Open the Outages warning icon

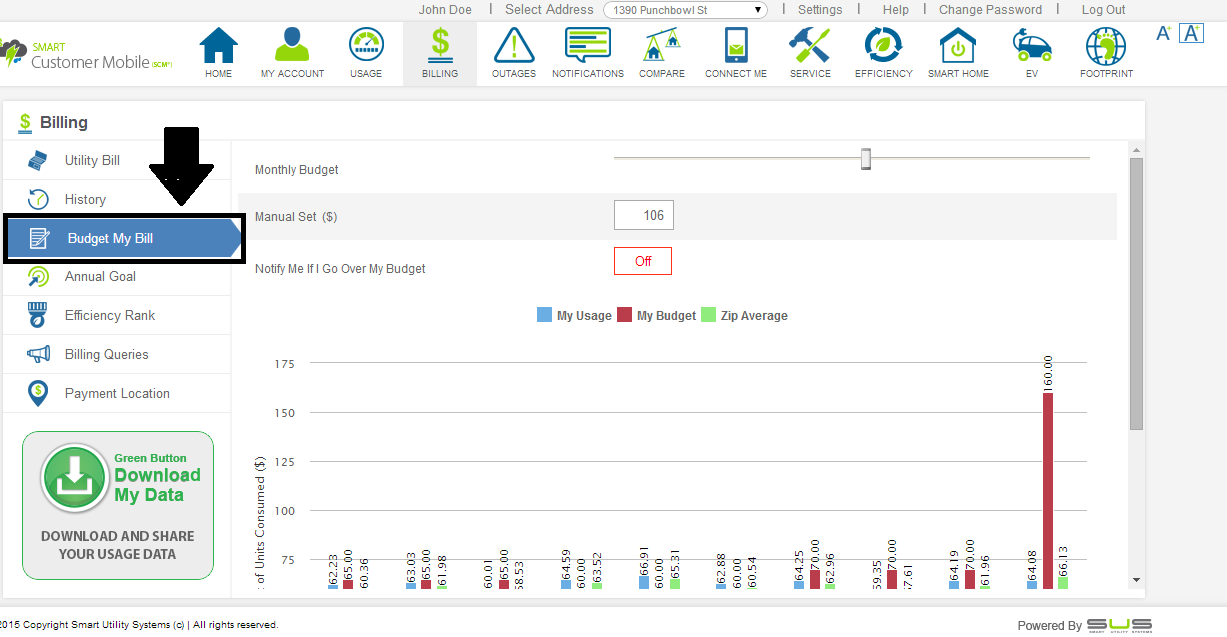513,47
